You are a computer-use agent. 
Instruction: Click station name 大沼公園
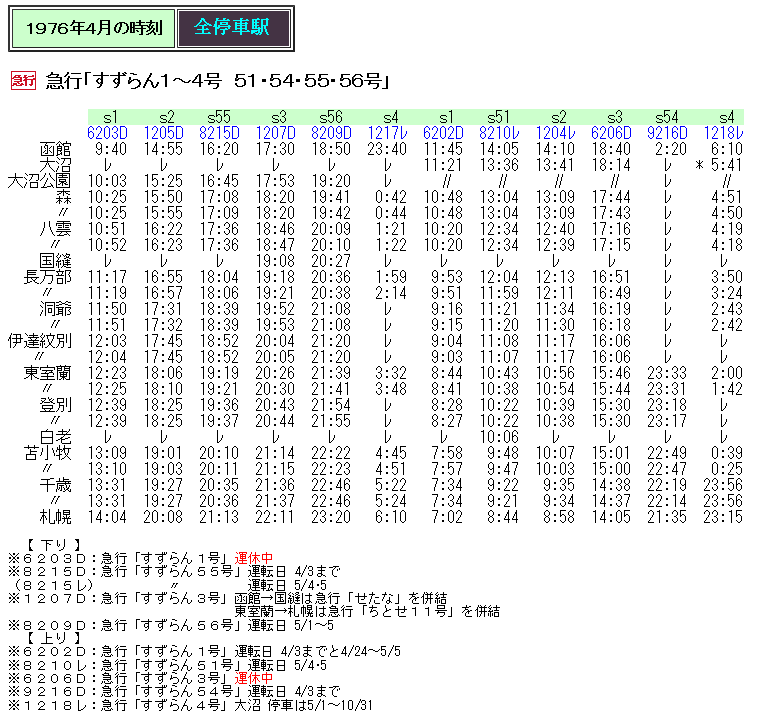pyautogui.click(x=39, y=181)
